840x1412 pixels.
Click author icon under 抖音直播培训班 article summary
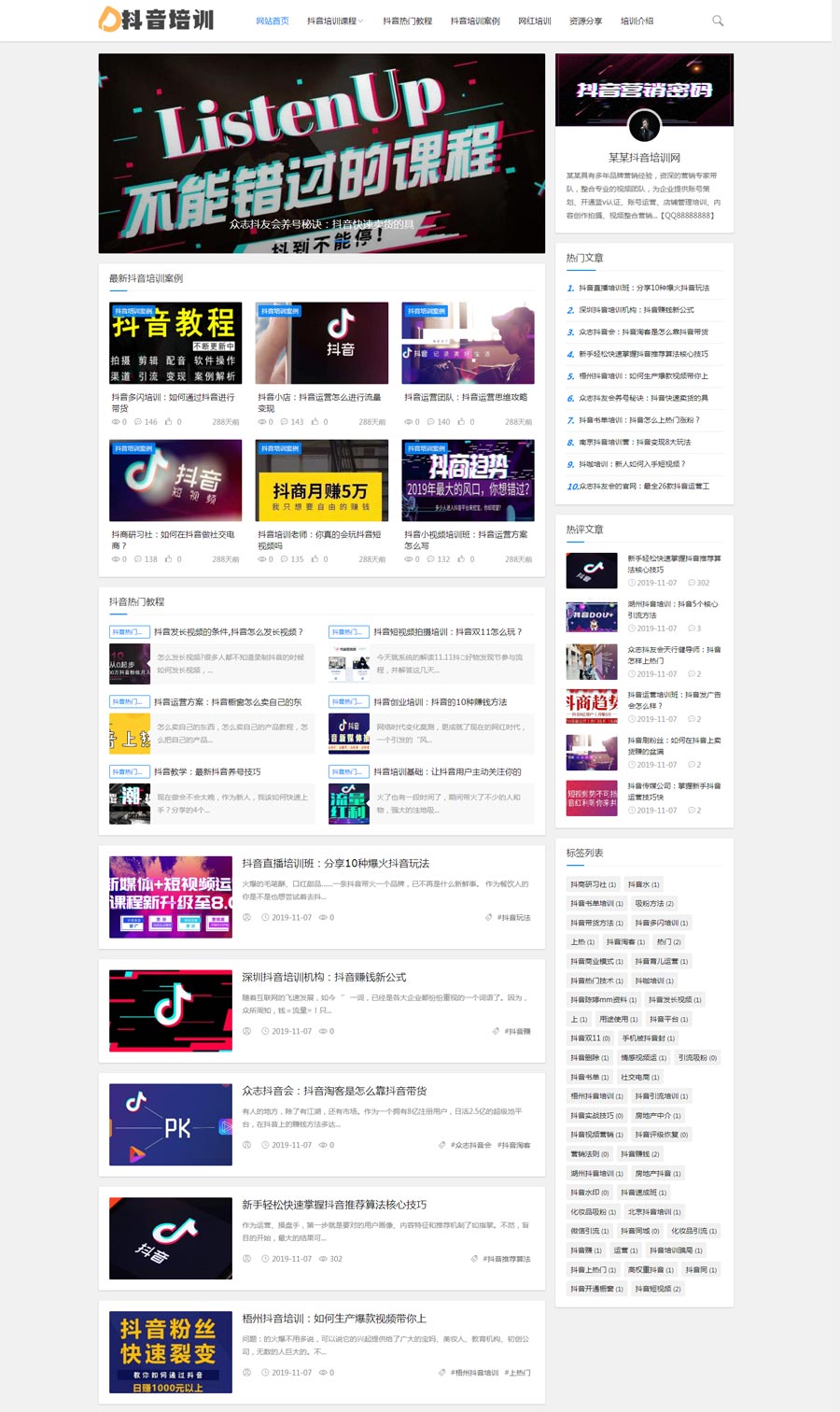(x=247, y=917)
